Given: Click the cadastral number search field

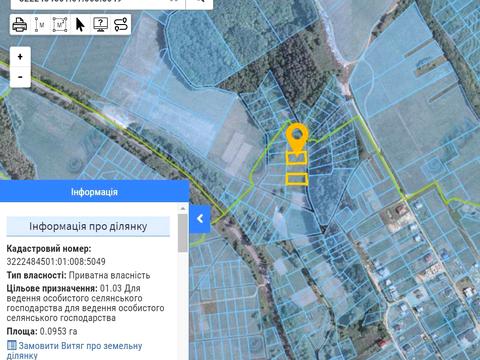Looking at the screenshot, I should [90, 2].
